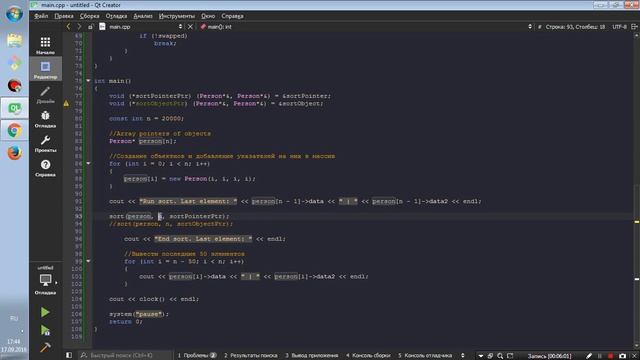
Task: Click the commented sort line 94
Action: 171,224
